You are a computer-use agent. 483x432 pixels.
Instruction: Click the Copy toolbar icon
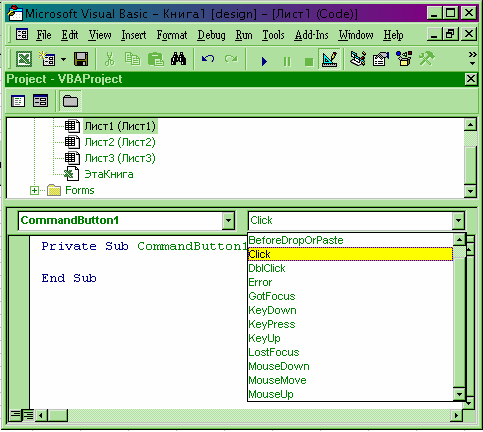click(132, 59)
